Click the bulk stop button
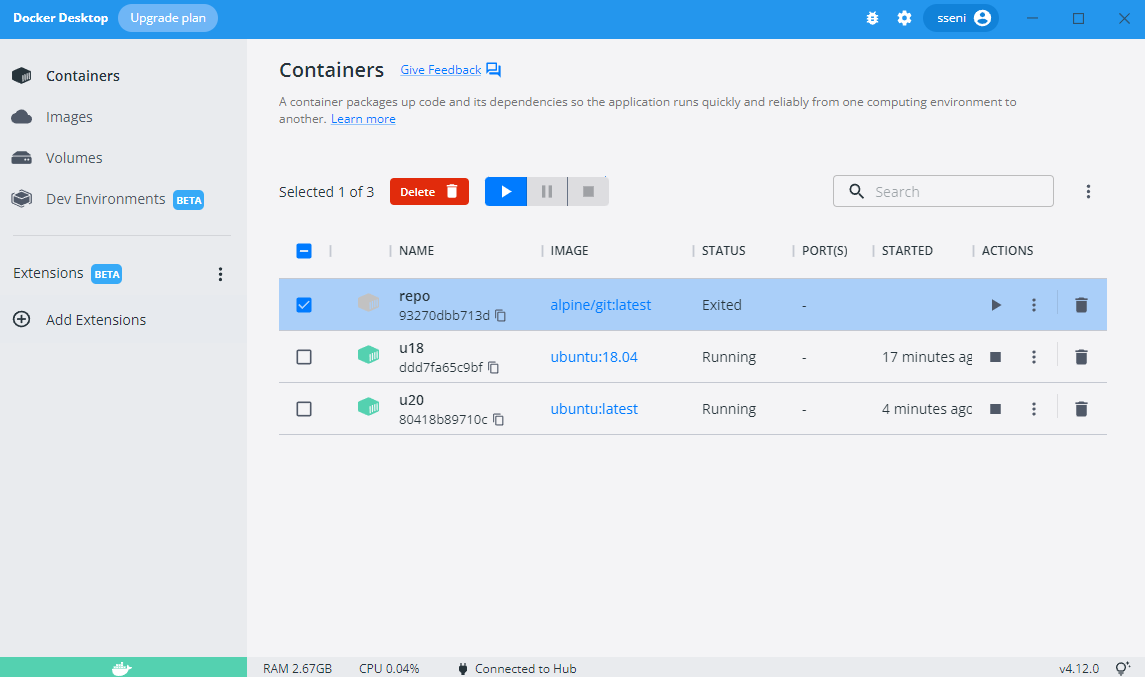 589,191
